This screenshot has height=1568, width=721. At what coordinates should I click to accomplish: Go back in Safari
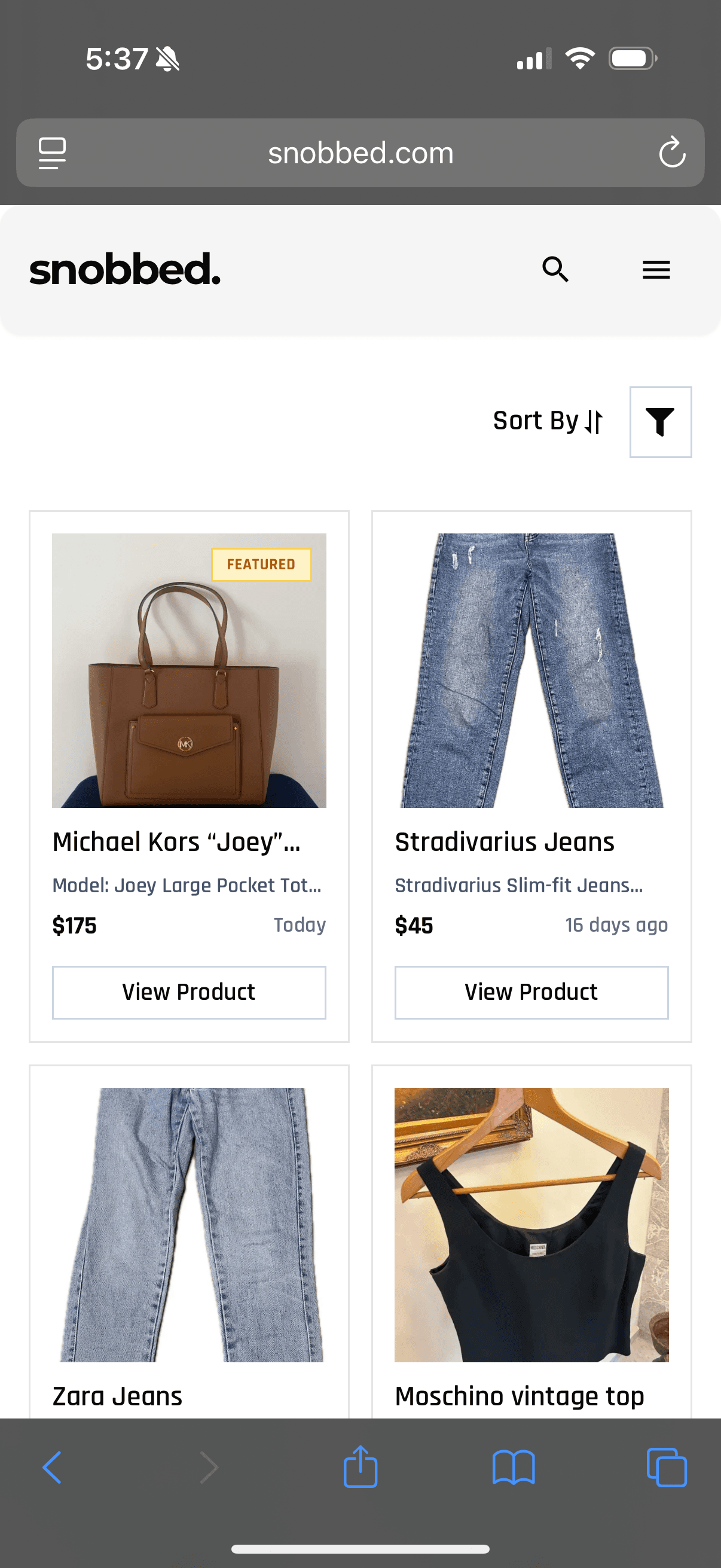tap(53, 1467)
